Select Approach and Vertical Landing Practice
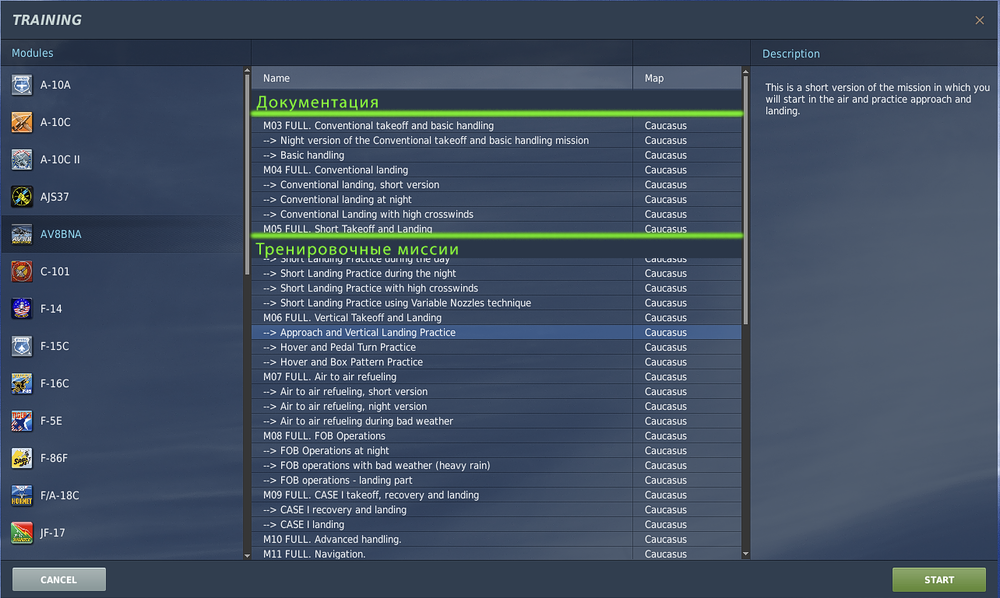1000x598 pixels. tap(496, 332)
